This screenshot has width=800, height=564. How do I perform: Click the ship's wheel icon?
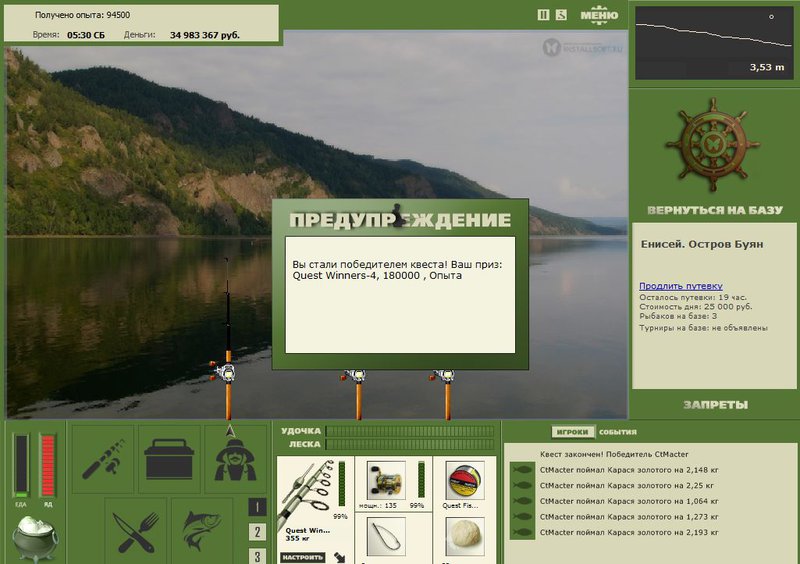pyautogui.click(x=713, y=145)
